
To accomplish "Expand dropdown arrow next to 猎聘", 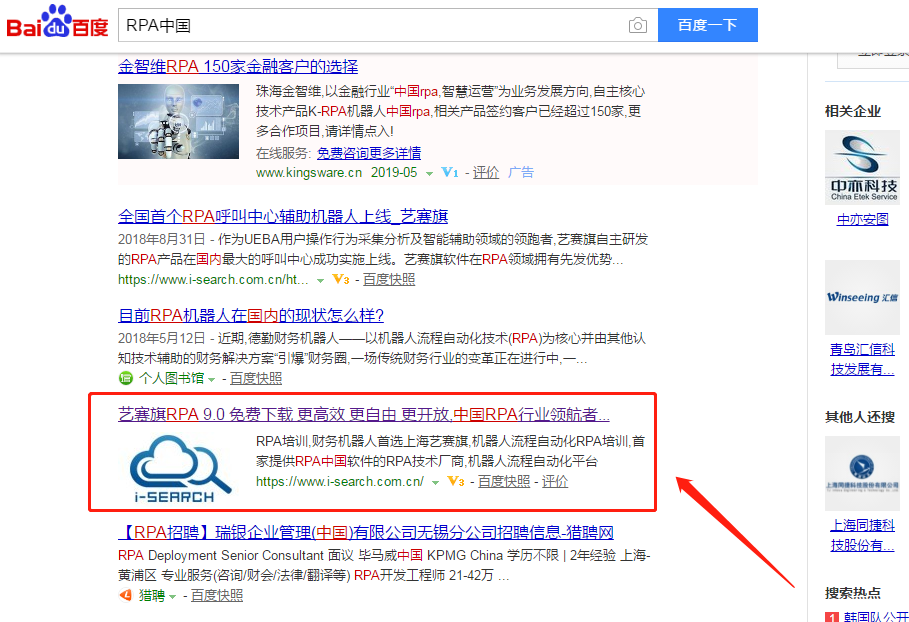I will point(172,596).
